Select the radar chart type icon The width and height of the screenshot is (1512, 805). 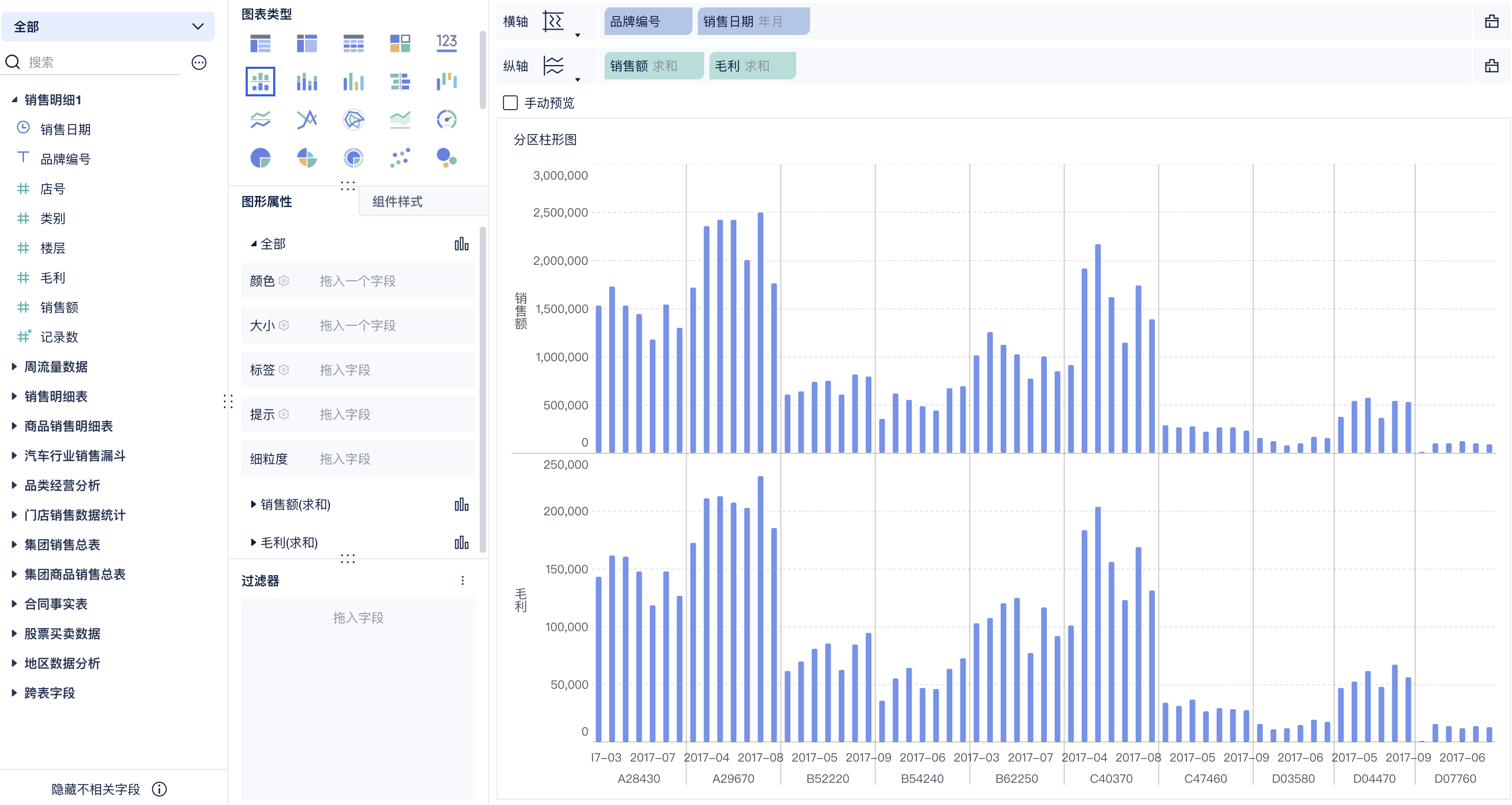pyautogui.click(x=353, y=120)
